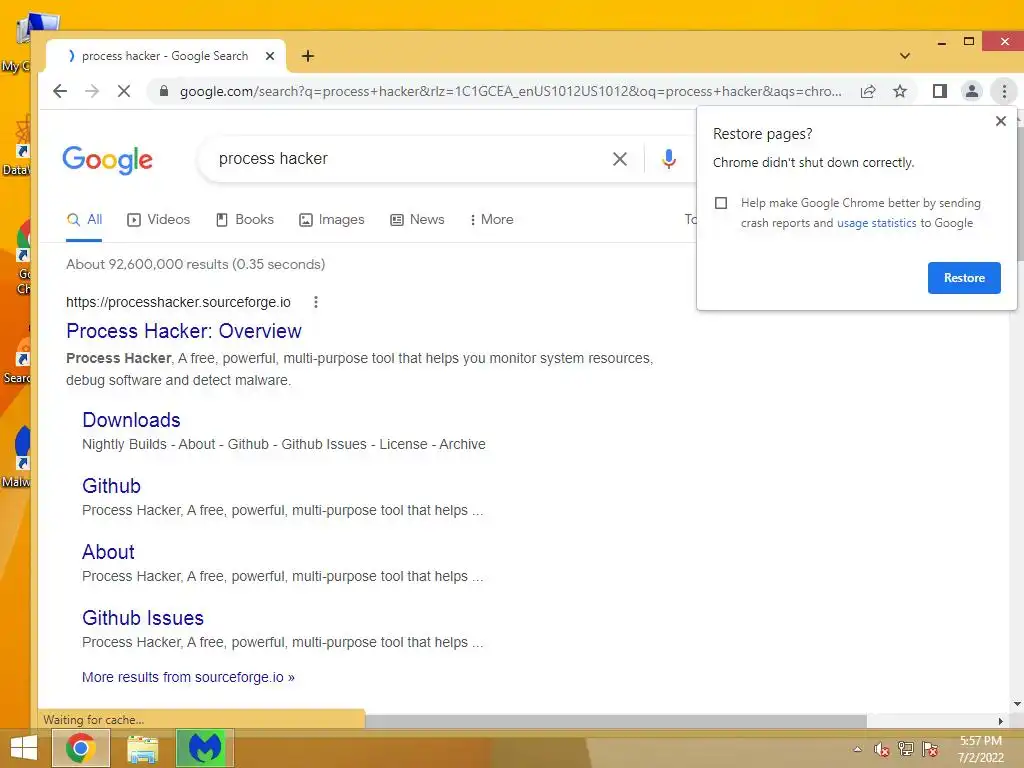Select the All search tab
This screenshot has width=1024, height=768.
[84, 220]
